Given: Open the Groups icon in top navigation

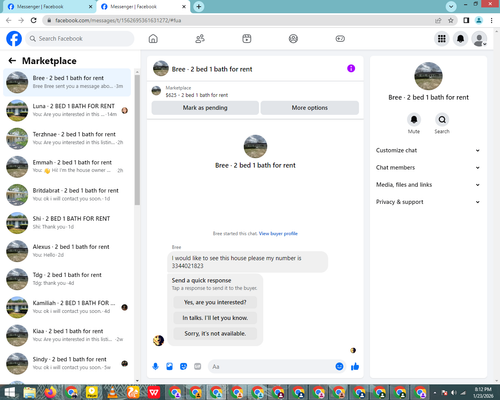Looking at the screenshot, I should click(293, 39).
